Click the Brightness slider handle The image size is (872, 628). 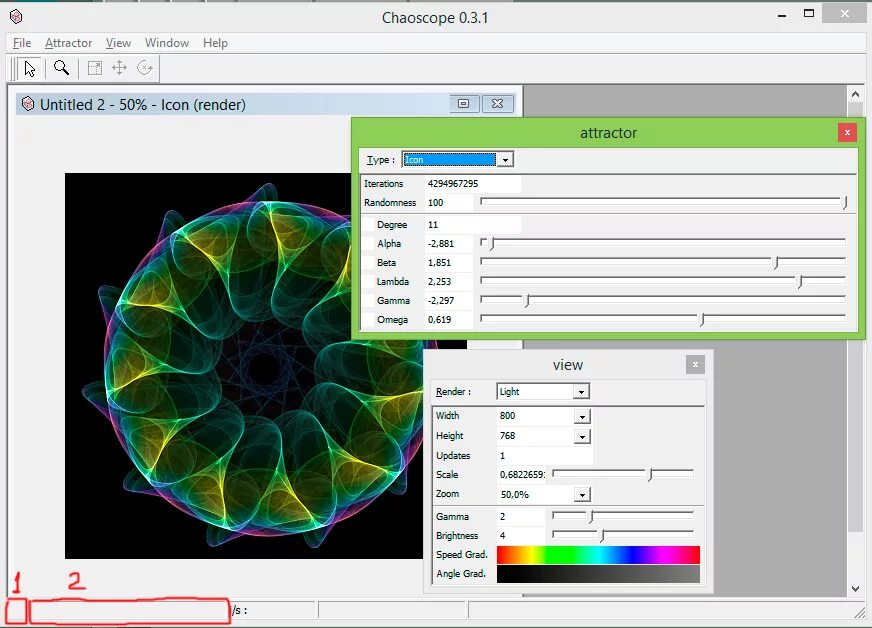602,536
